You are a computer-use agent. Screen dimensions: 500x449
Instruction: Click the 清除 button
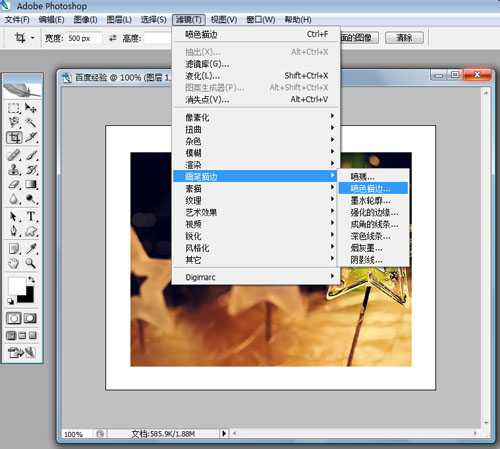coord(404,38)
